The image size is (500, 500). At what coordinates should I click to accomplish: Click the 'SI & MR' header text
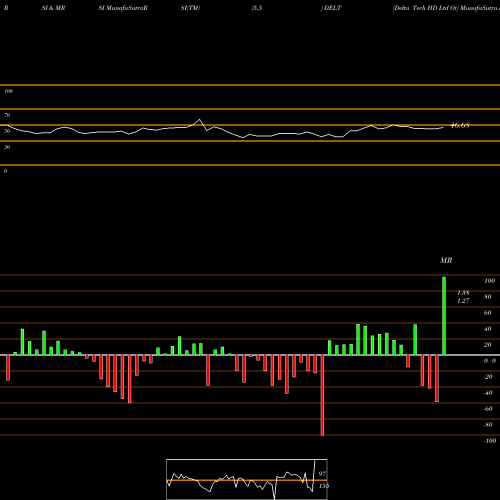(x=53, y=8)
